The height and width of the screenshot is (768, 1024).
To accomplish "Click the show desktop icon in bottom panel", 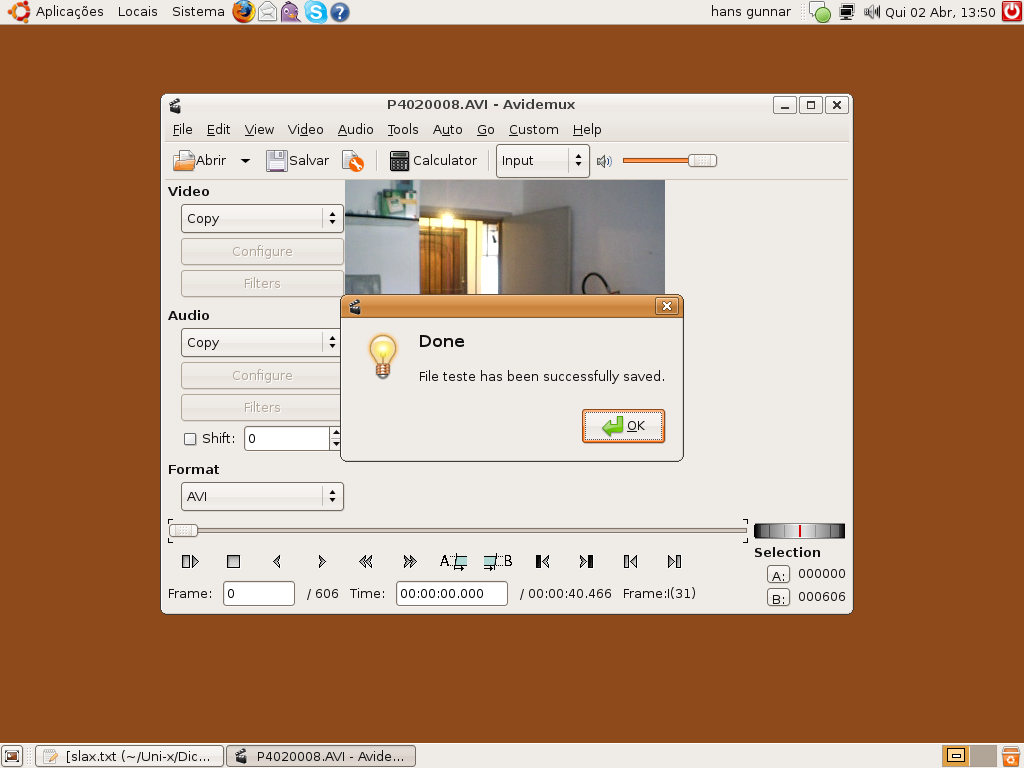I will pyautogui.click(x=12, y=756).
